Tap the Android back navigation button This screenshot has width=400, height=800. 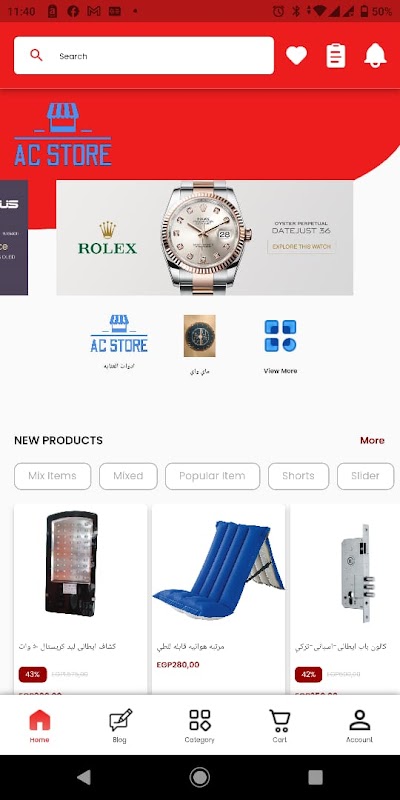click(84, 777)
